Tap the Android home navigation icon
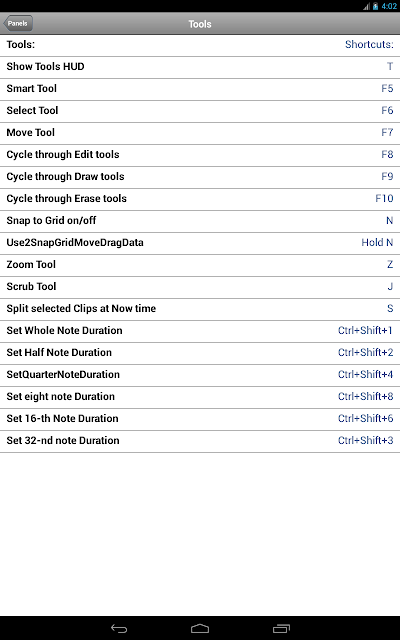Image resolution: width=400 pixels, height=640 pixels. pyautogui.click(x=200, y=629)
